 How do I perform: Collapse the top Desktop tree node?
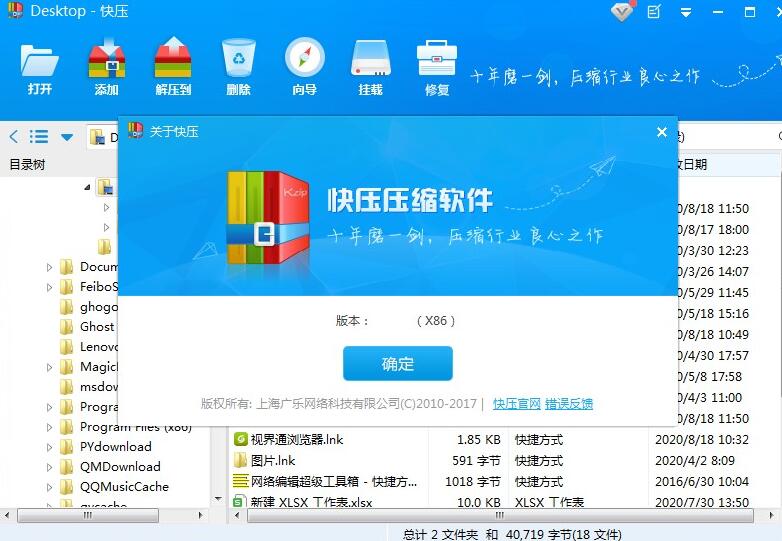(x=87, y=187)
